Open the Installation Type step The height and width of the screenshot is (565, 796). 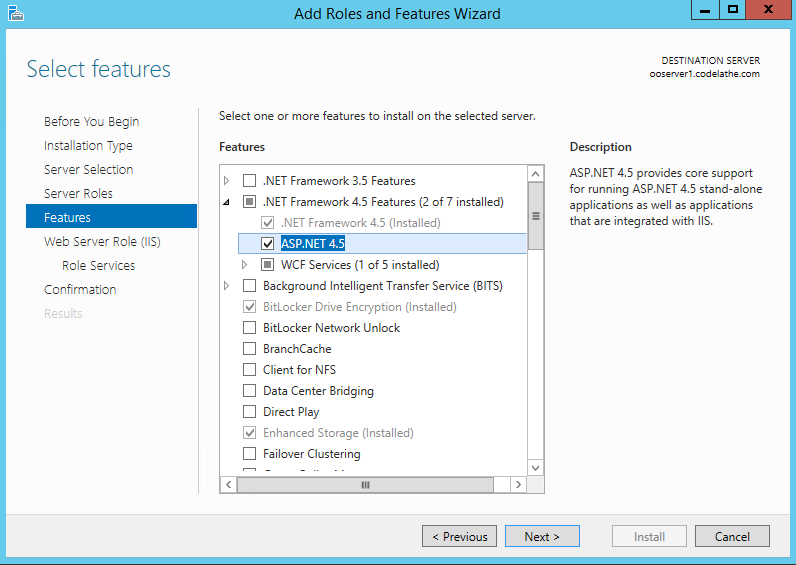pyautogui.click(x=88, y=145)
